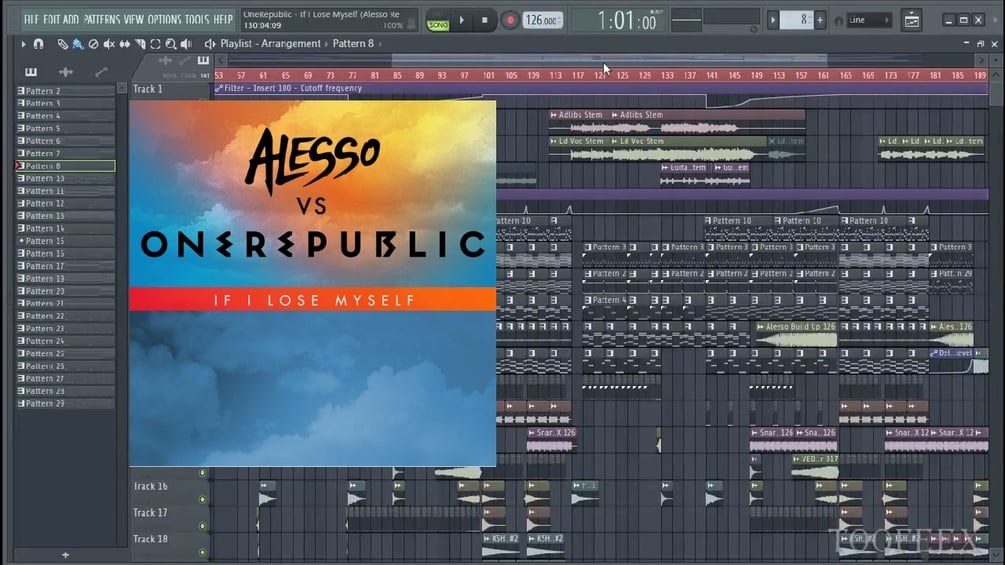Select the Playback speaker tool
The image size is (1005, 565).
coord(186,44)
